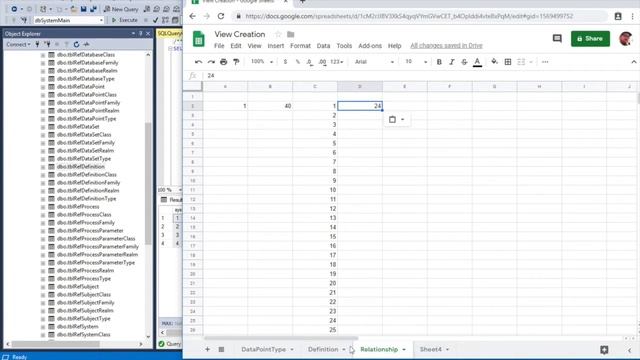
Task: Click the Parse checkmark icon in SSMS
Action: [x=156, y=20]
